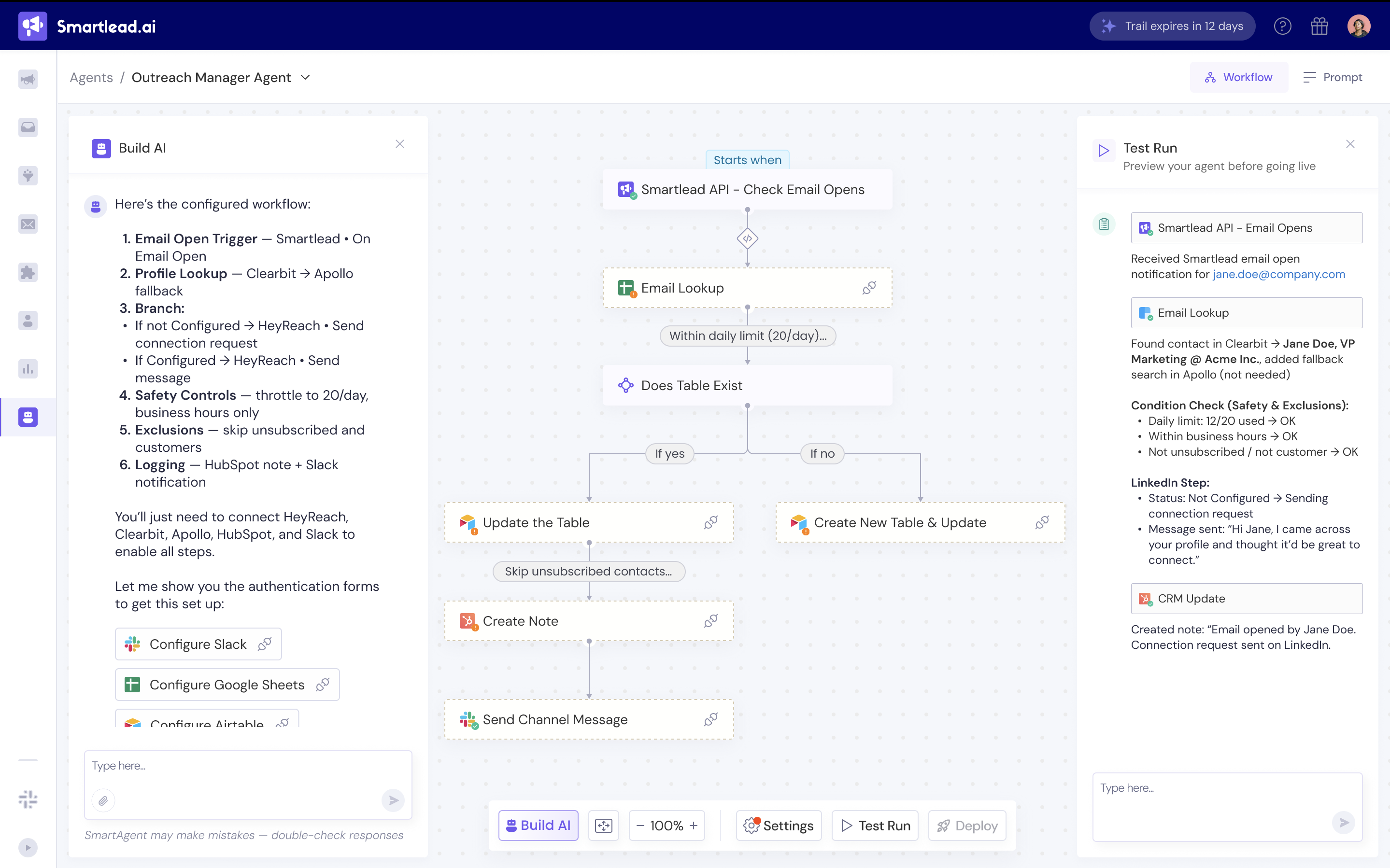Open the campaigns megaphone sidebar icon
This screenshot has width=1390, height=868.
(x=28, y=79)
